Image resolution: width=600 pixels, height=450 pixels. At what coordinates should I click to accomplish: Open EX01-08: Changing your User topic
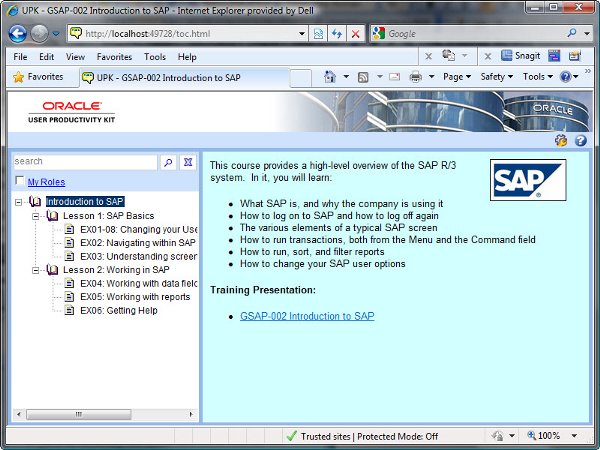click(139, 230)
